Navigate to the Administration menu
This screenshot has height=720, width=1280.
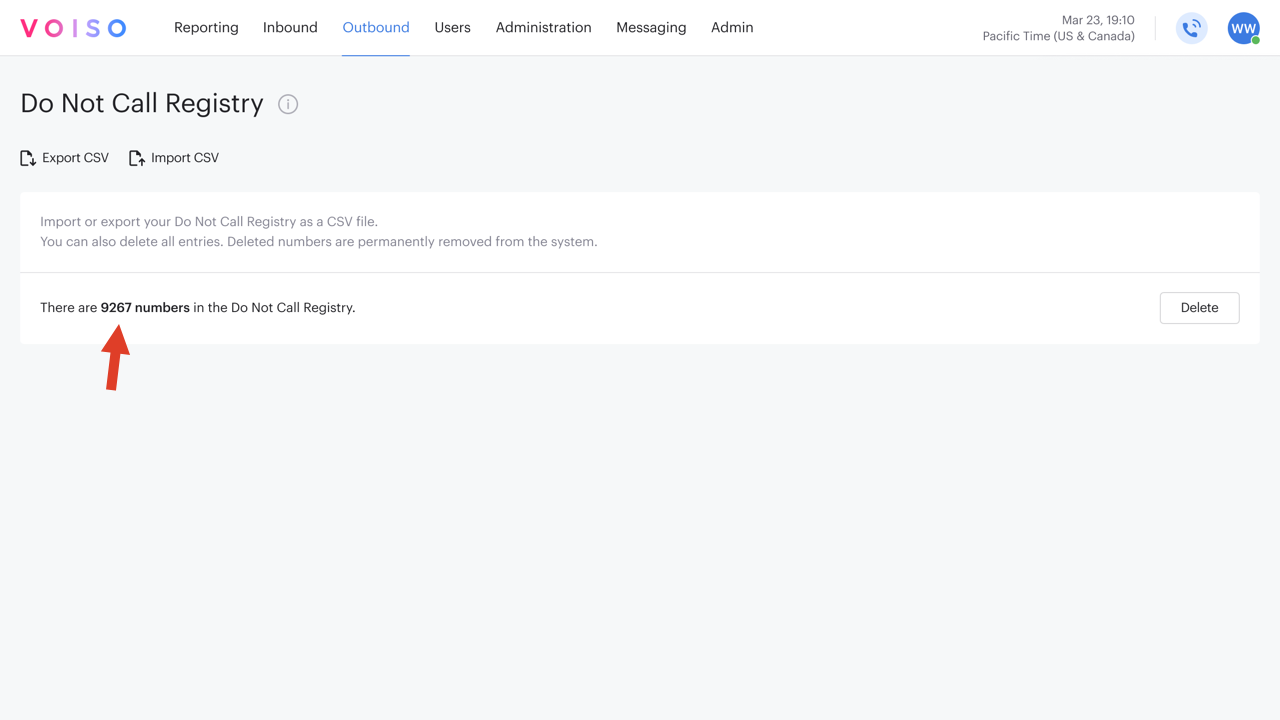(543, 28)
